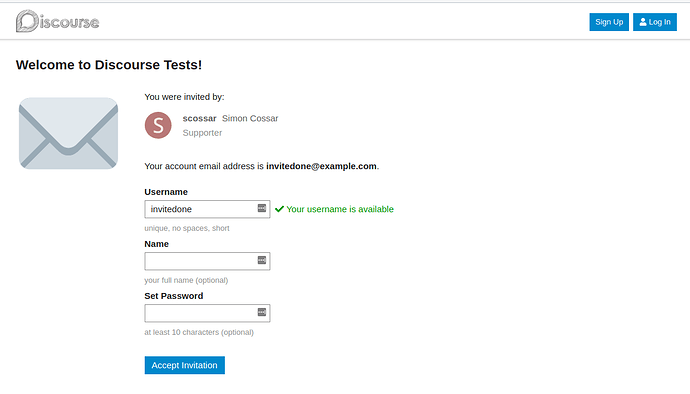Click the 'Supporter' title text
Viewport: 690px width, 394px height.
pyautogui.click(x=202, y=133)
